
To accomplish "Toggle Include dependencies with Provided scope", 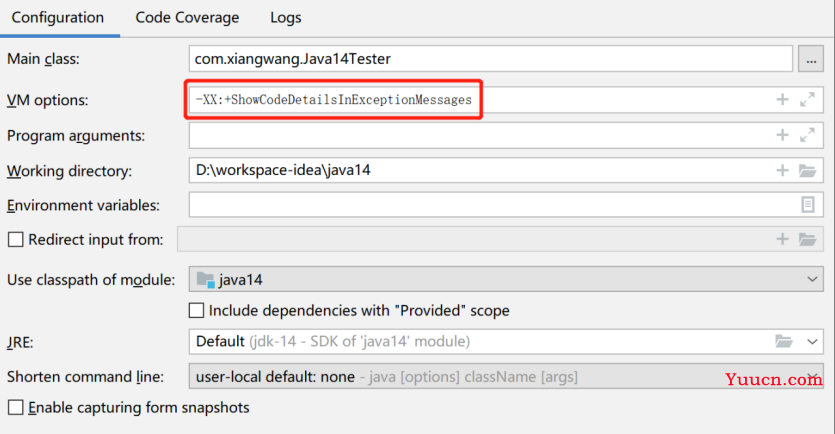I will coord(197,310).
